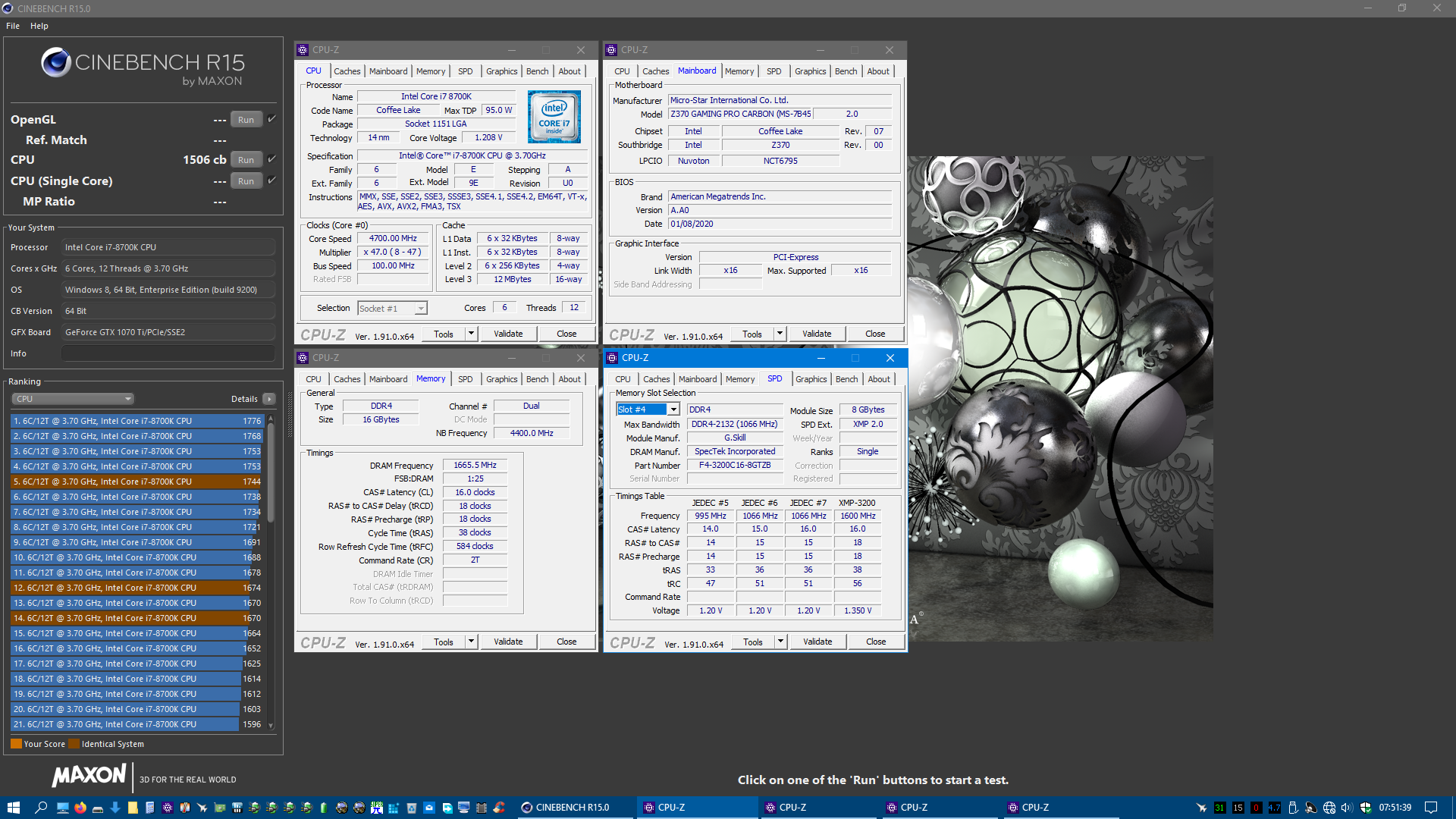Open the Help menu in Cinebench

tap(39, 26)
